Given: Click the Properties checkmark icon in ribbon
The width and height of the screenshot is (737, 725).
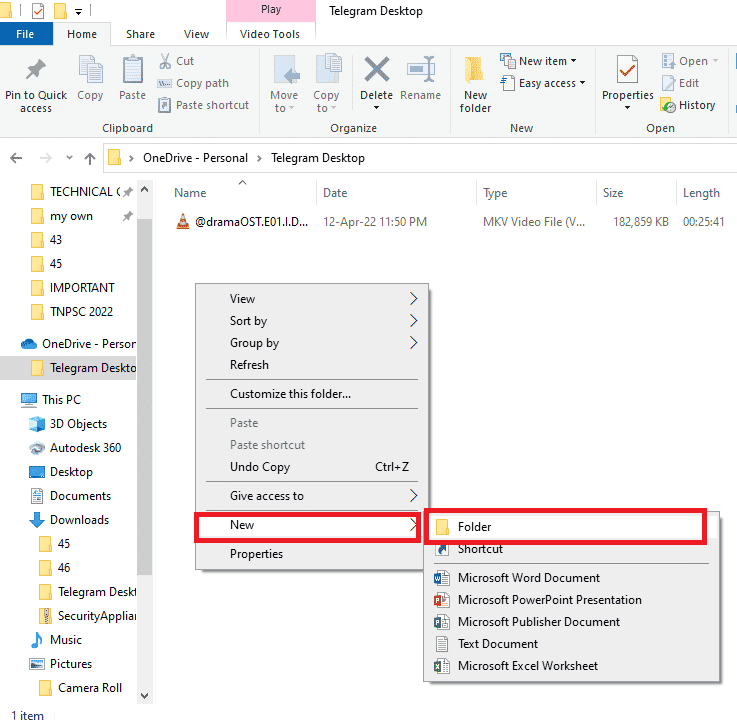Looking at the screenshot, I should point(627,70).
